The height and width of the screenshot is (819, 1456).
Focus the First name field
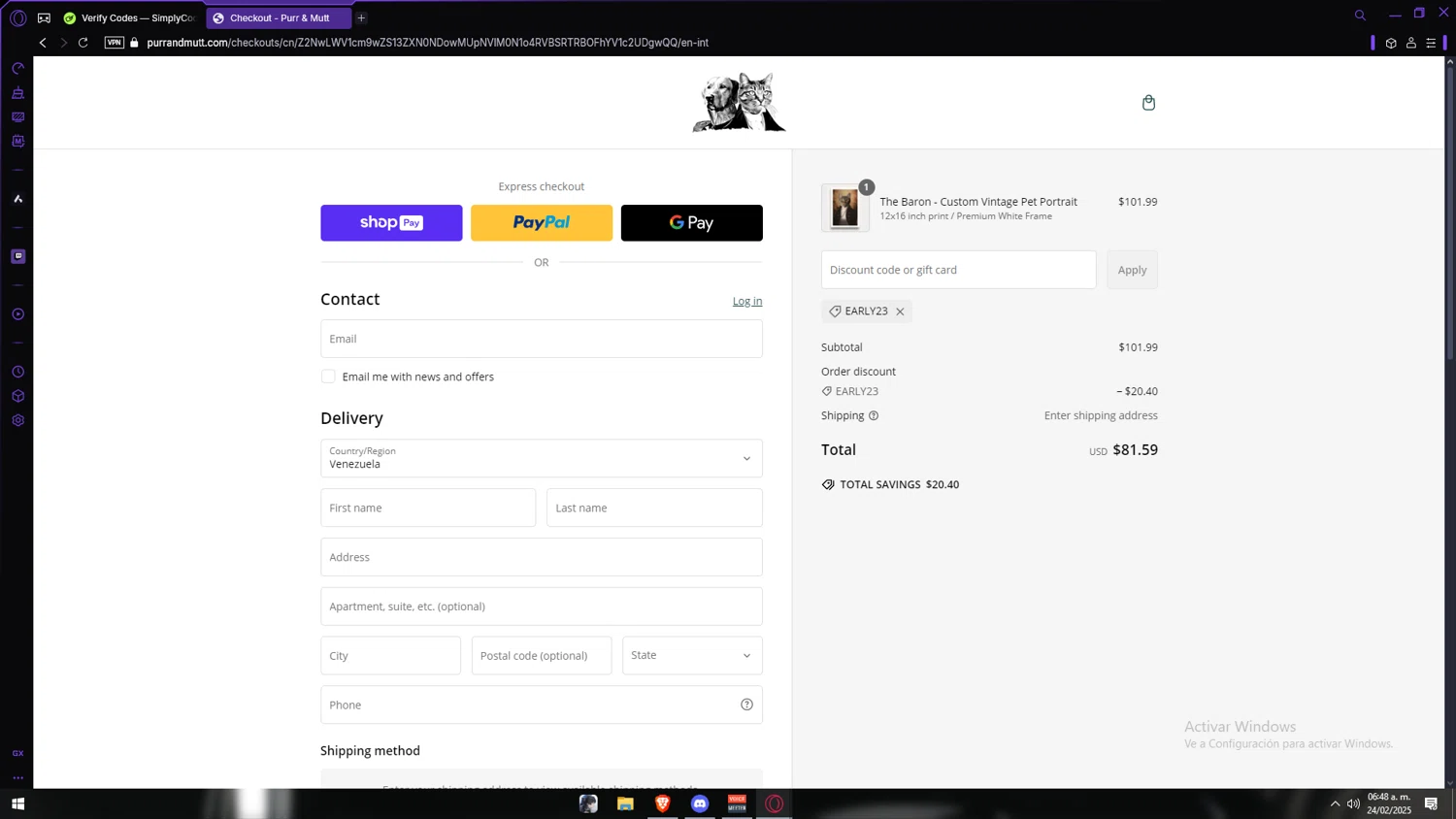pyautogui.click(x=428, y=508)
